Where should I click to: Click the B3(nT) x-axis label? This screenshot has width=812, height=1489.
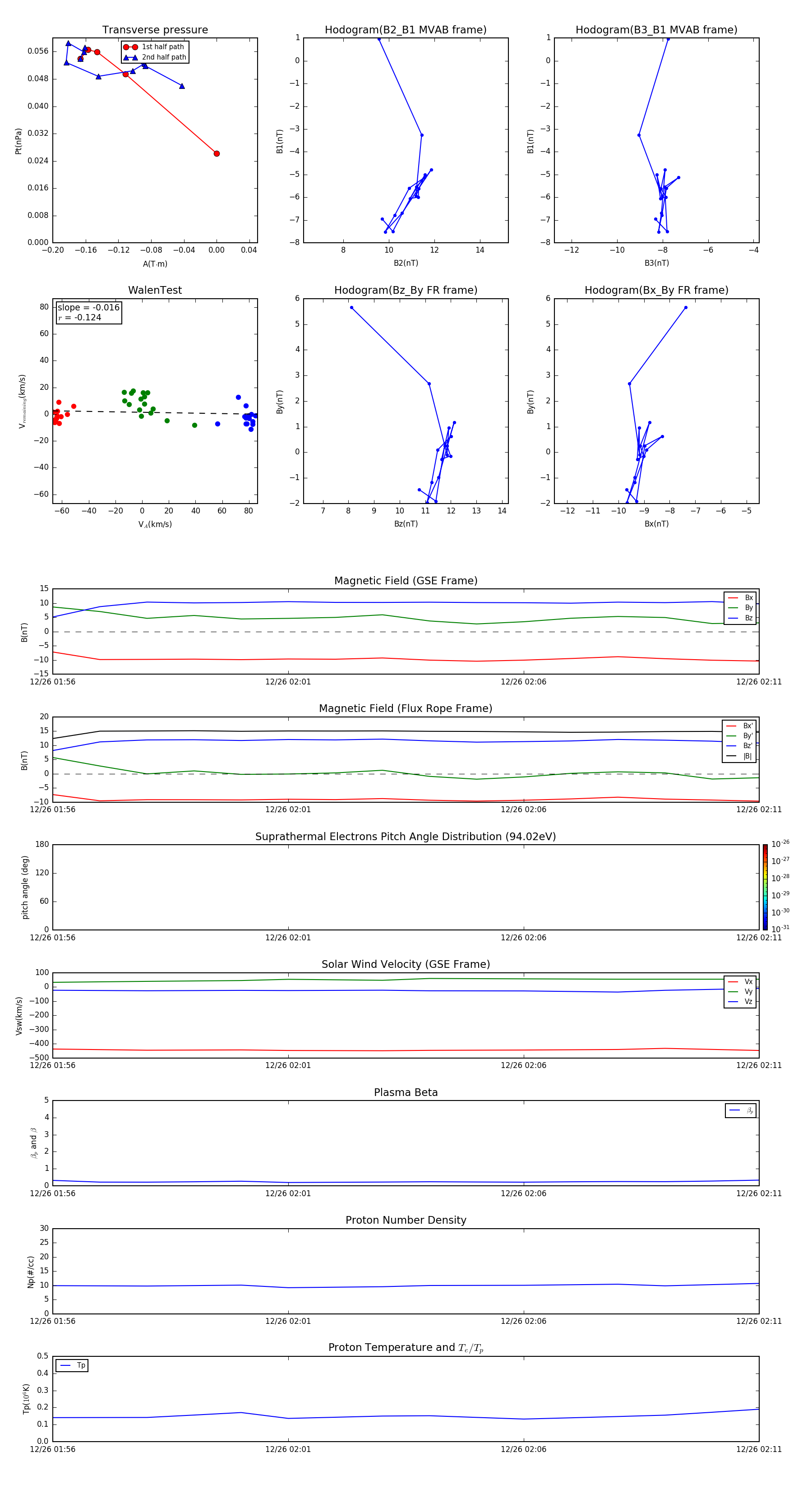coord(656,263)
